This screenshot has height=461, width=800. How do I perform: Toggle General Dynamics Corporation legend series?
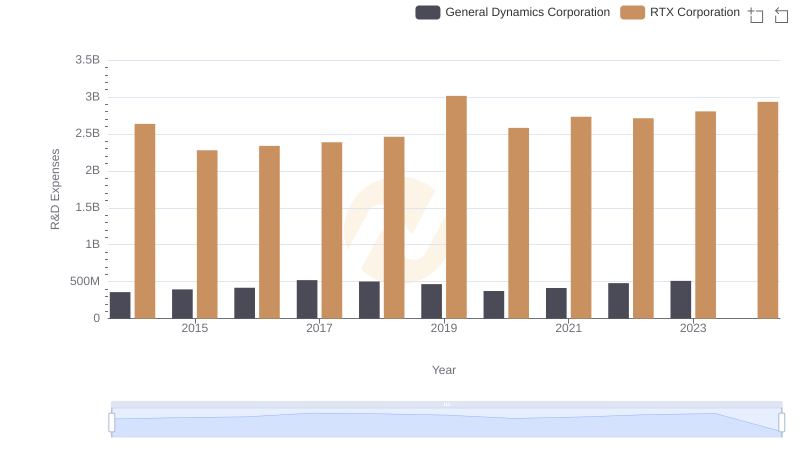(513, 12)
